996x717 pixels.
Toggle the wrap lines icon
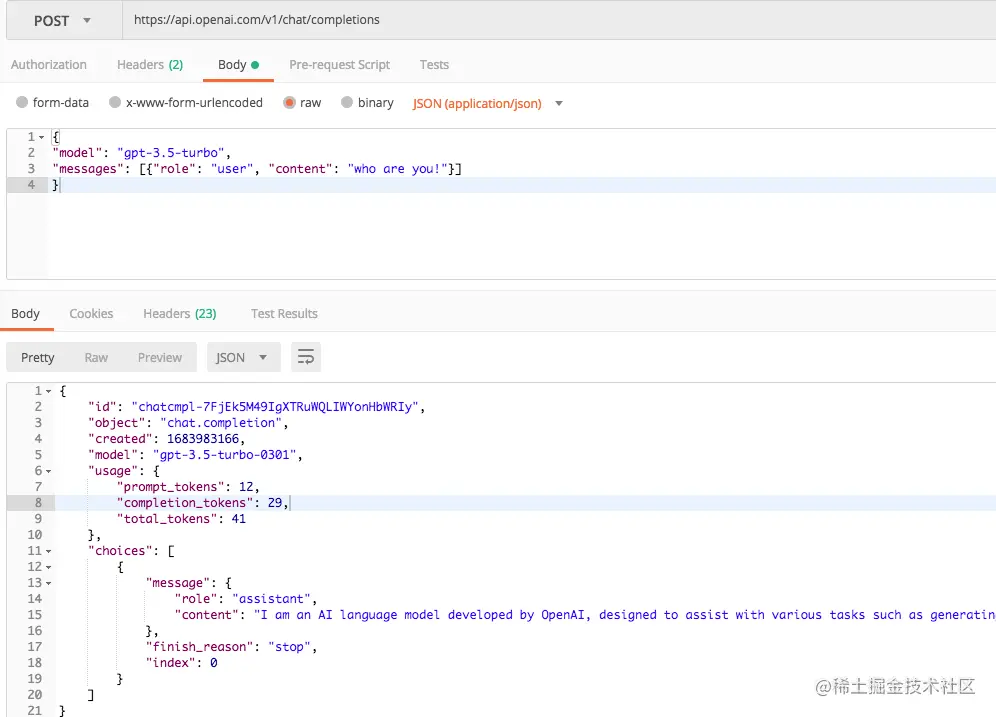pos(306,358)
